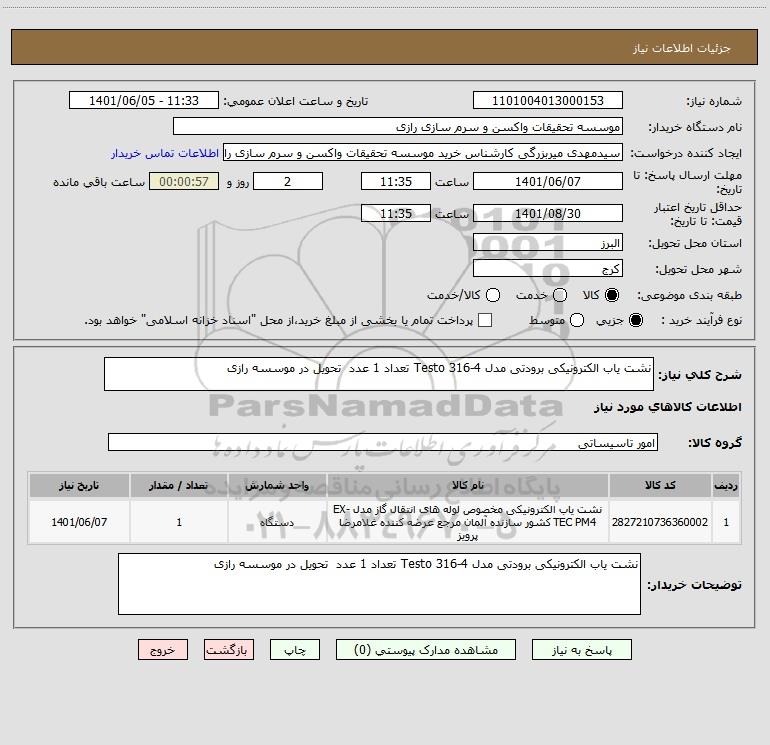Image resolution: width=770 pixels, height=745 pixels.
Task: Click the need number field 1101004013000153
Action: tap(548, 101)
